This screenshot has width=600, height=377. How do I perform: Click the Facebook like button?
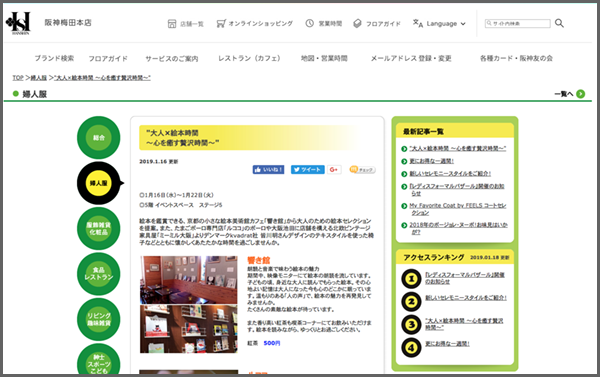point(268,170)
